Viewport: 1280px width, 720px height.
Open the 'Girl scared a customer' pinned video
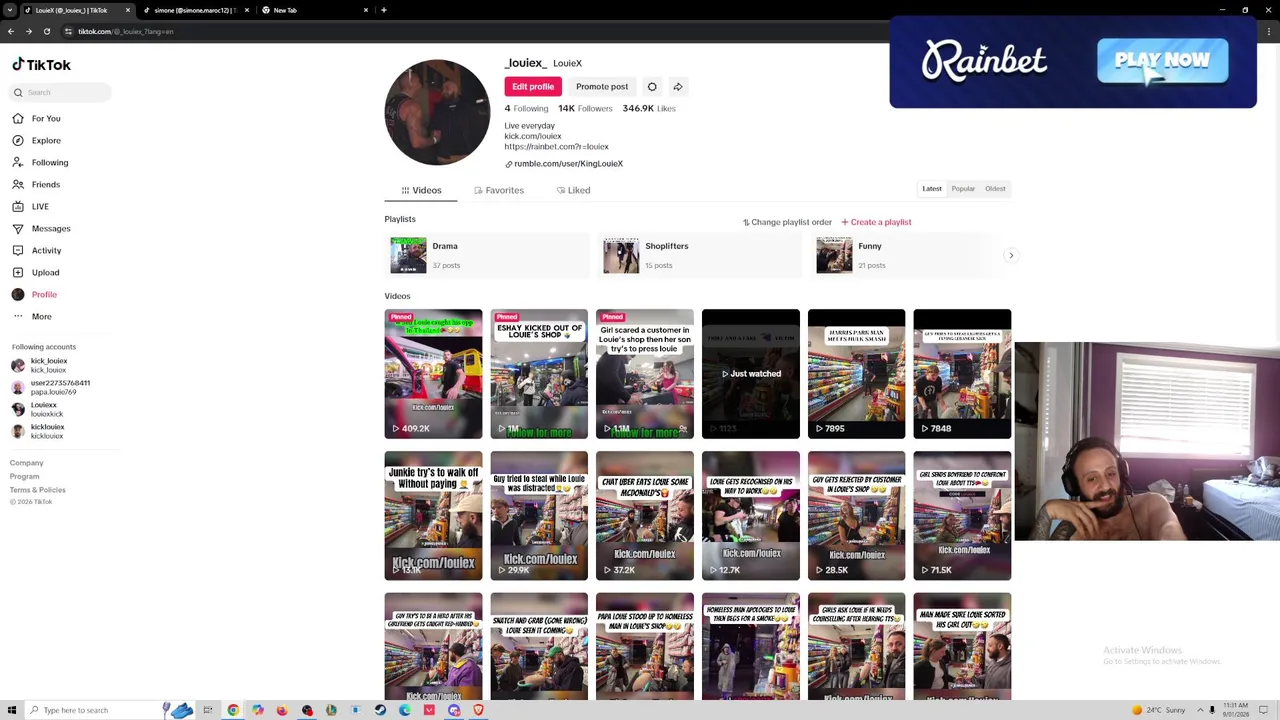coord(645,374)
